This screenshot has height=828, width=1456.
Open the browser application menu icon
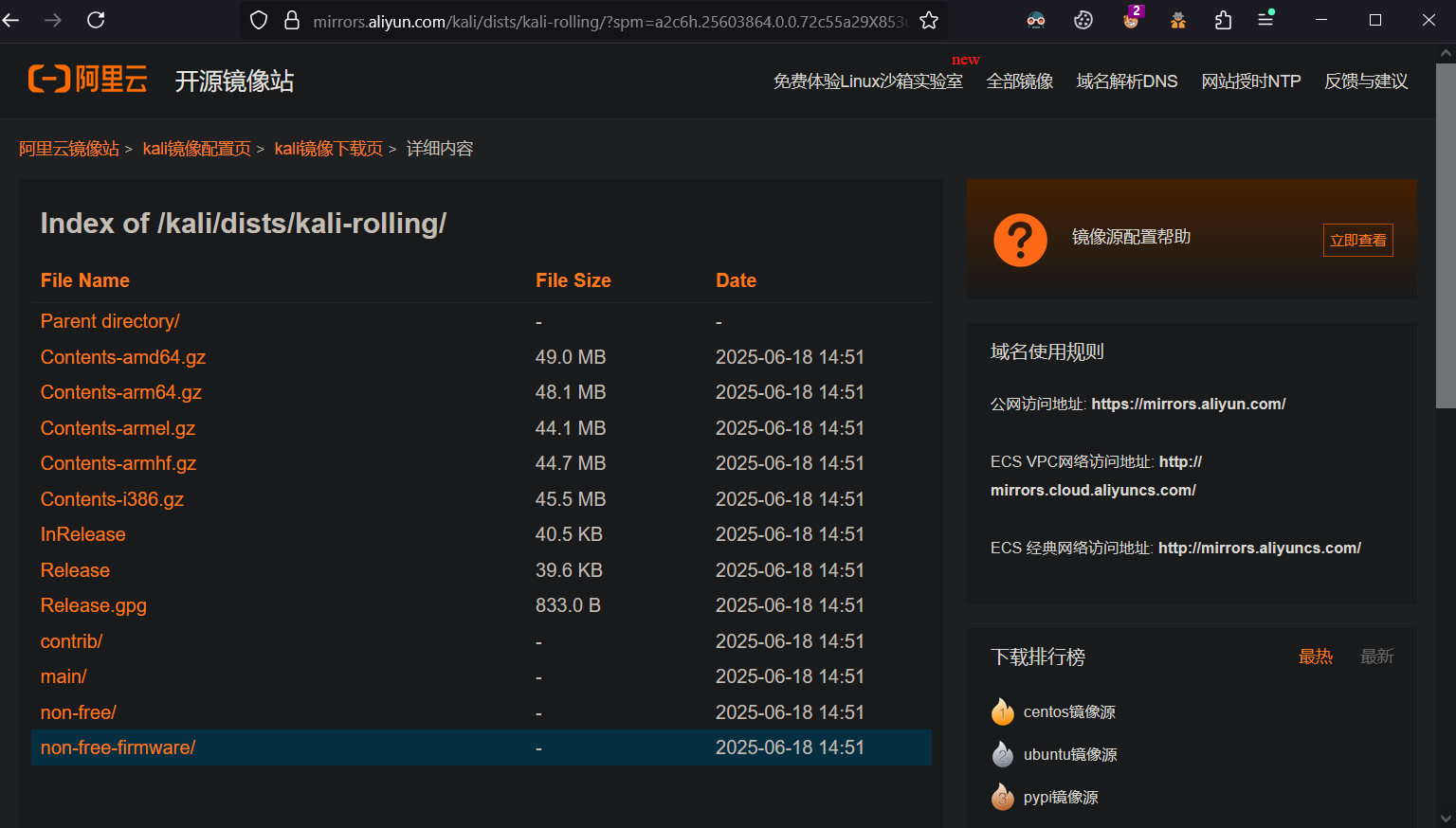click(1265, 19)
